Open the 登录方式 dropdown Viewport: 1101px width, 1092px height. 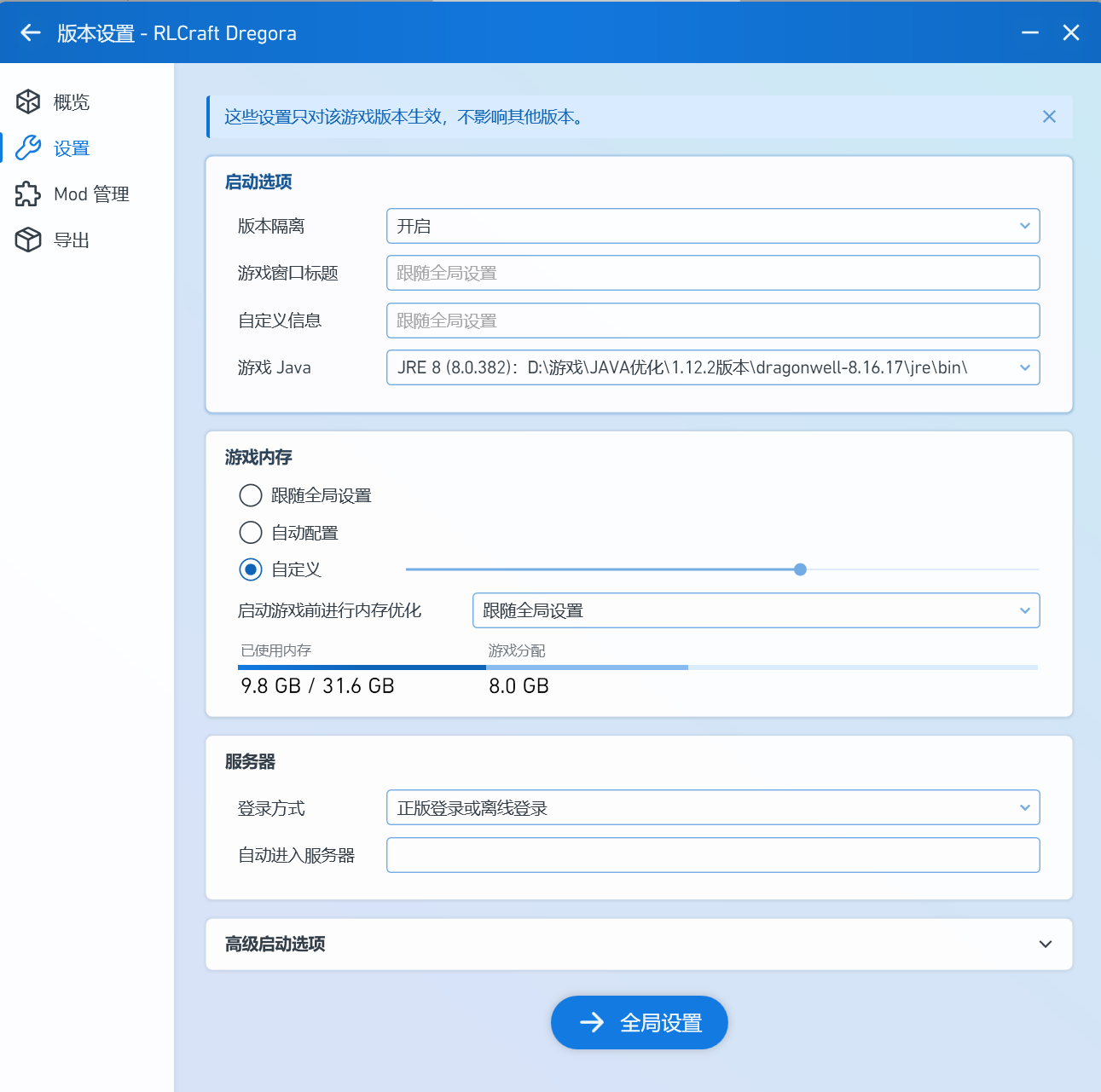tap(712, 807)
